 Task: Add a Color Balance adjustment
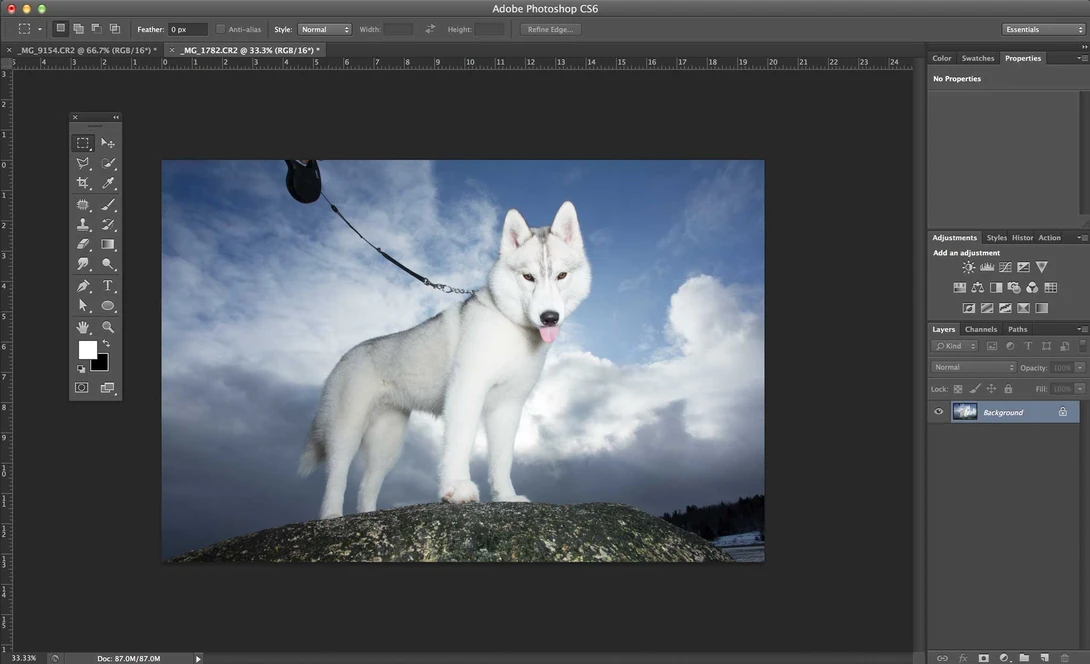click(977, 287)
